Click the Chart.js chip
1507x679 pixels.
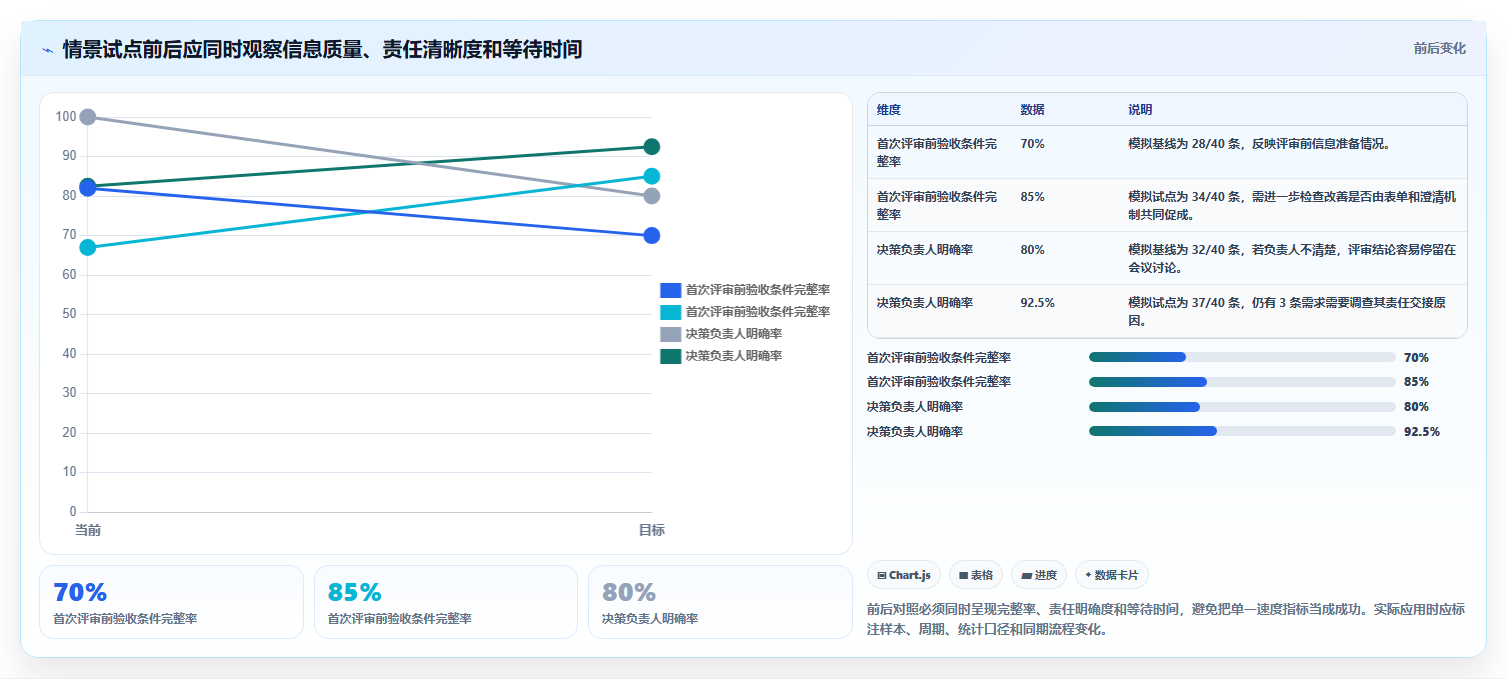tap(904, 575)
